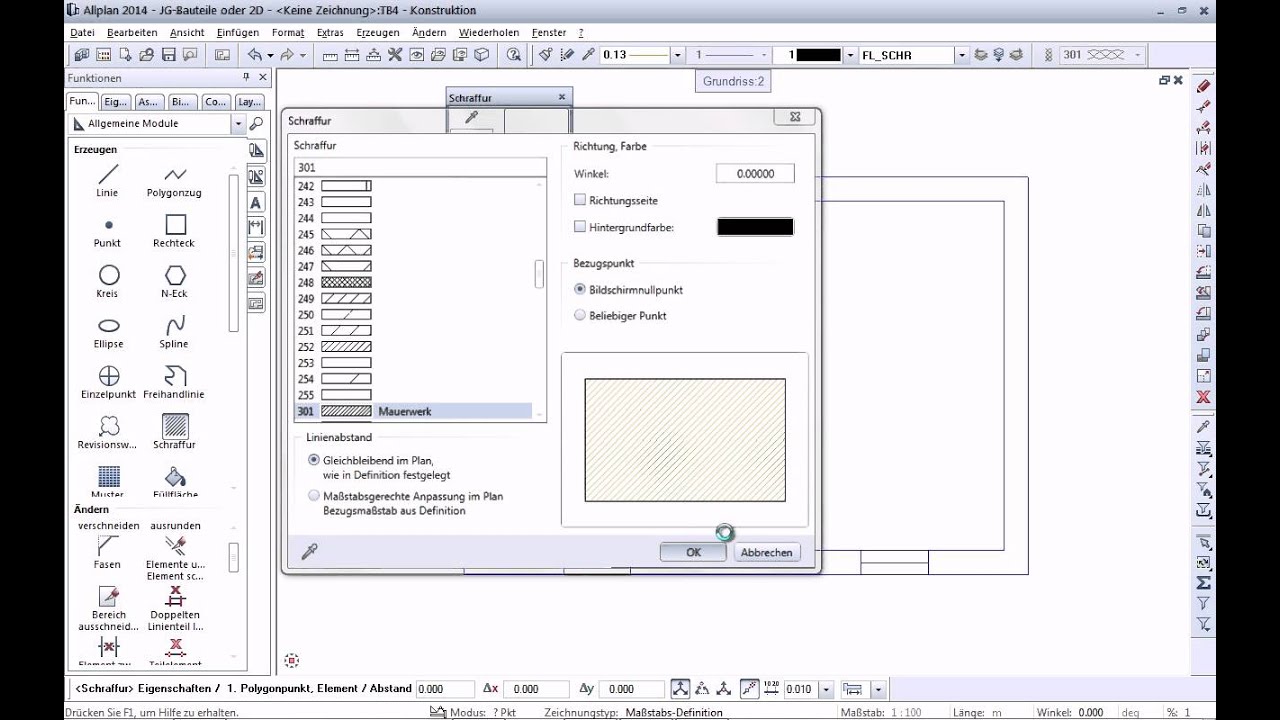Screen dimensions: 1280x720
Task: Select the Spline tool
Action: click(174, 332)
